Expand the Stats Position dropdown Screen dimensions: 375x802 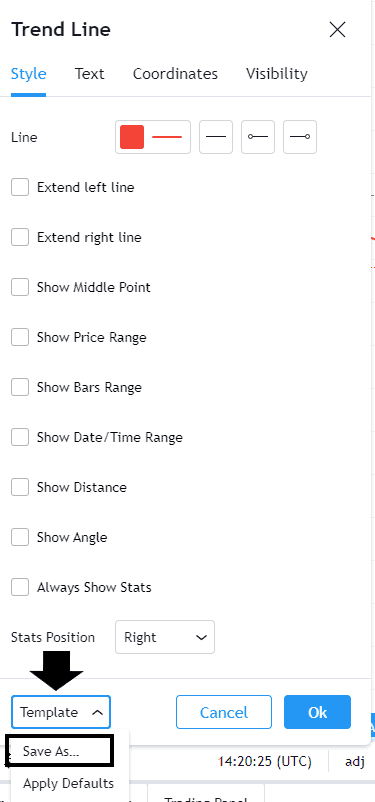[x=165, y=637]
